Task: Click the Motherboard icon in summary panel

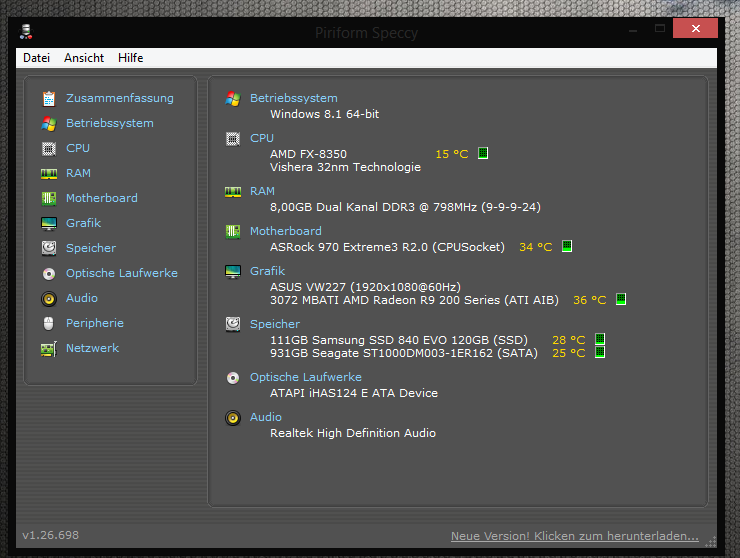Action: [233, 231]
